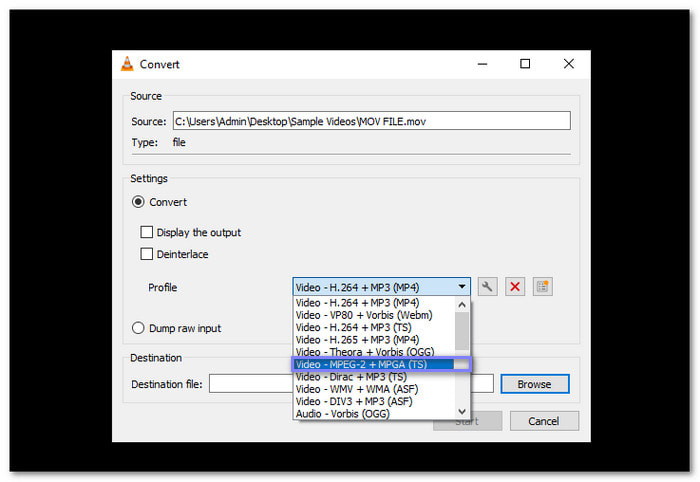Click the create new profile icon
Viewport: 700px width, 482px height.
(542, 287)
